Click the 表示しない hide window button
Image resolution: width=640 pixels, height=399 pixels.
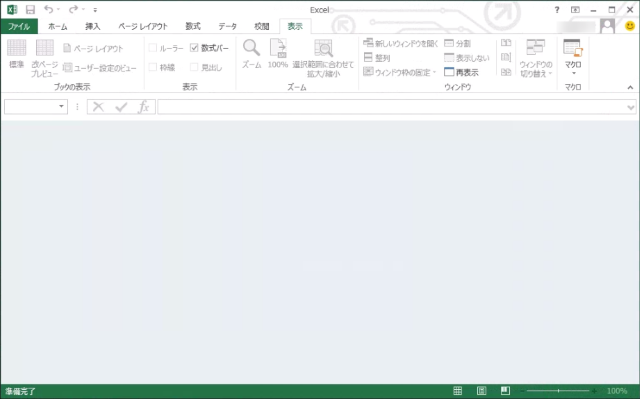point(467,58)
